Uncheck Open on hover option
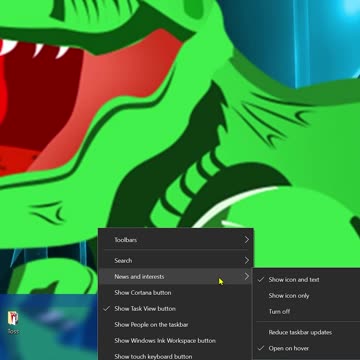 click(307, 348)
